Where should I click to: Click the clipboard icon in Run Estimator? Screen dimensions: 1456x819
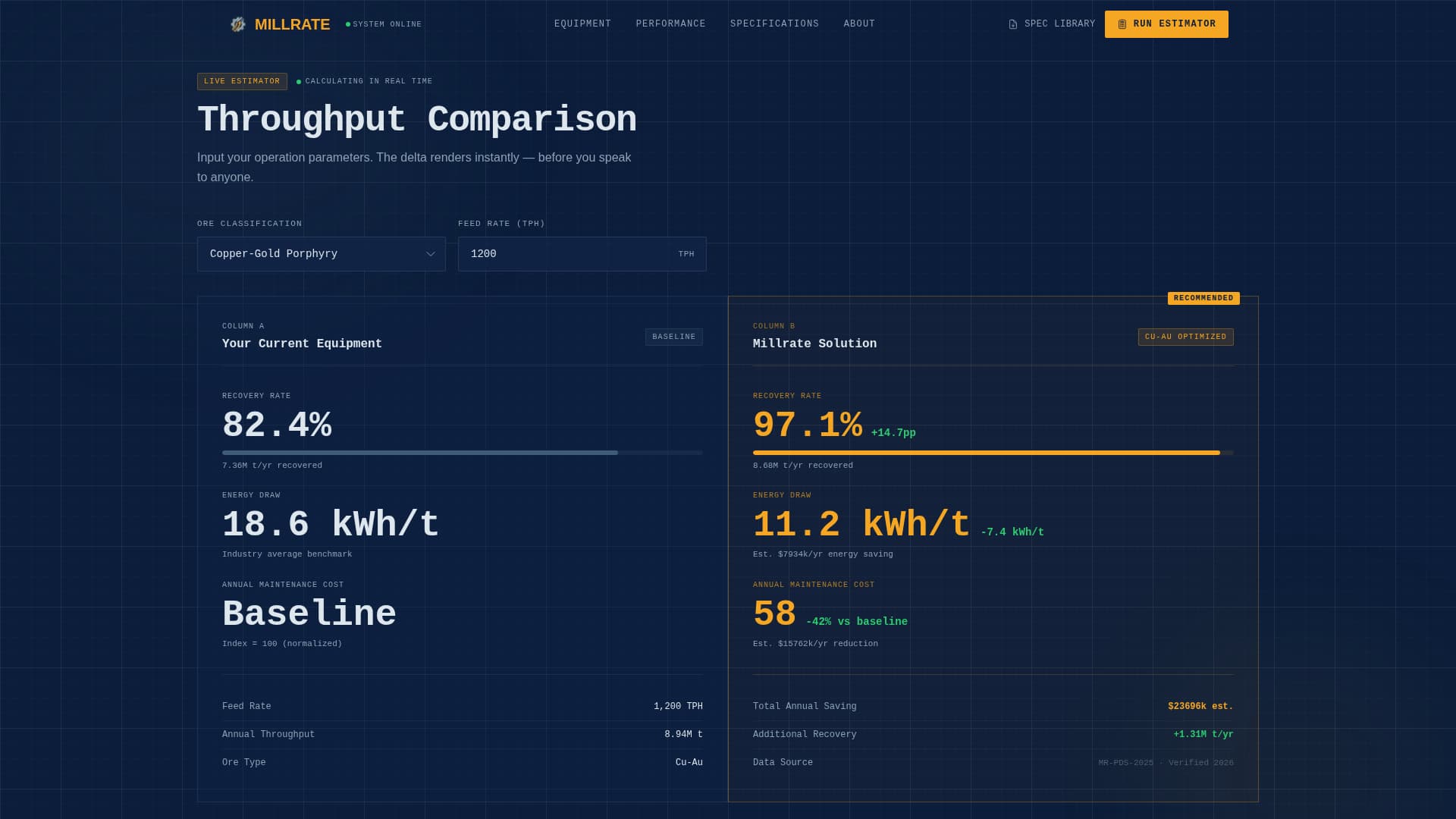(1122, 24)
